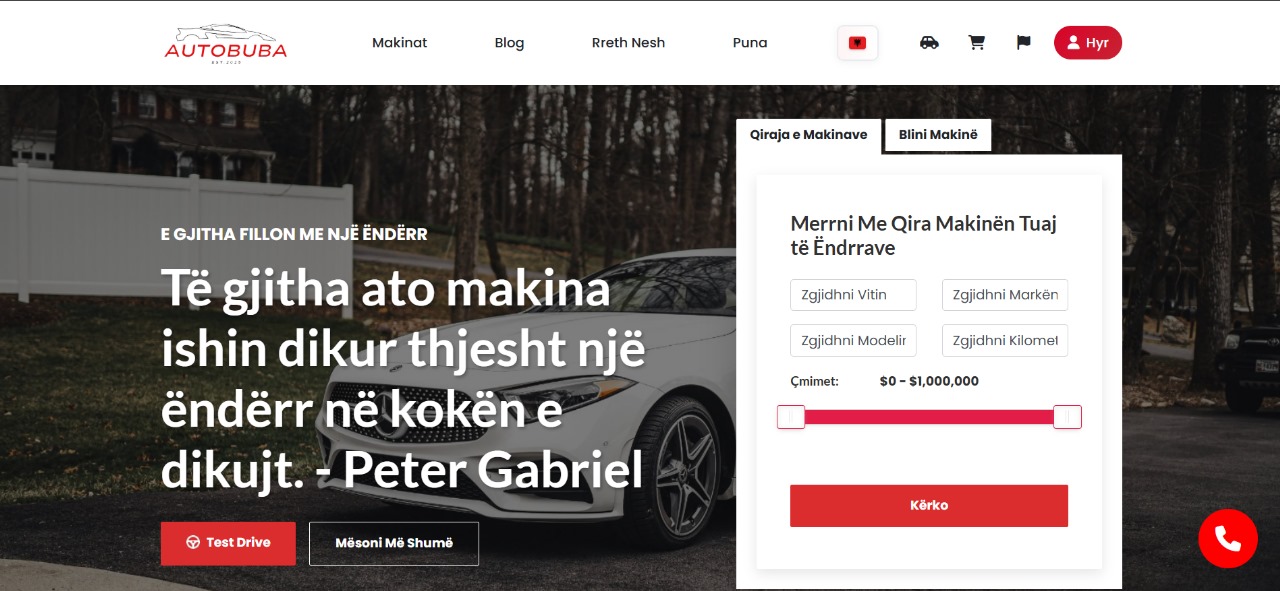Open the Zgjidhni Kilometrazhin dropdown

coord(1005,340)
